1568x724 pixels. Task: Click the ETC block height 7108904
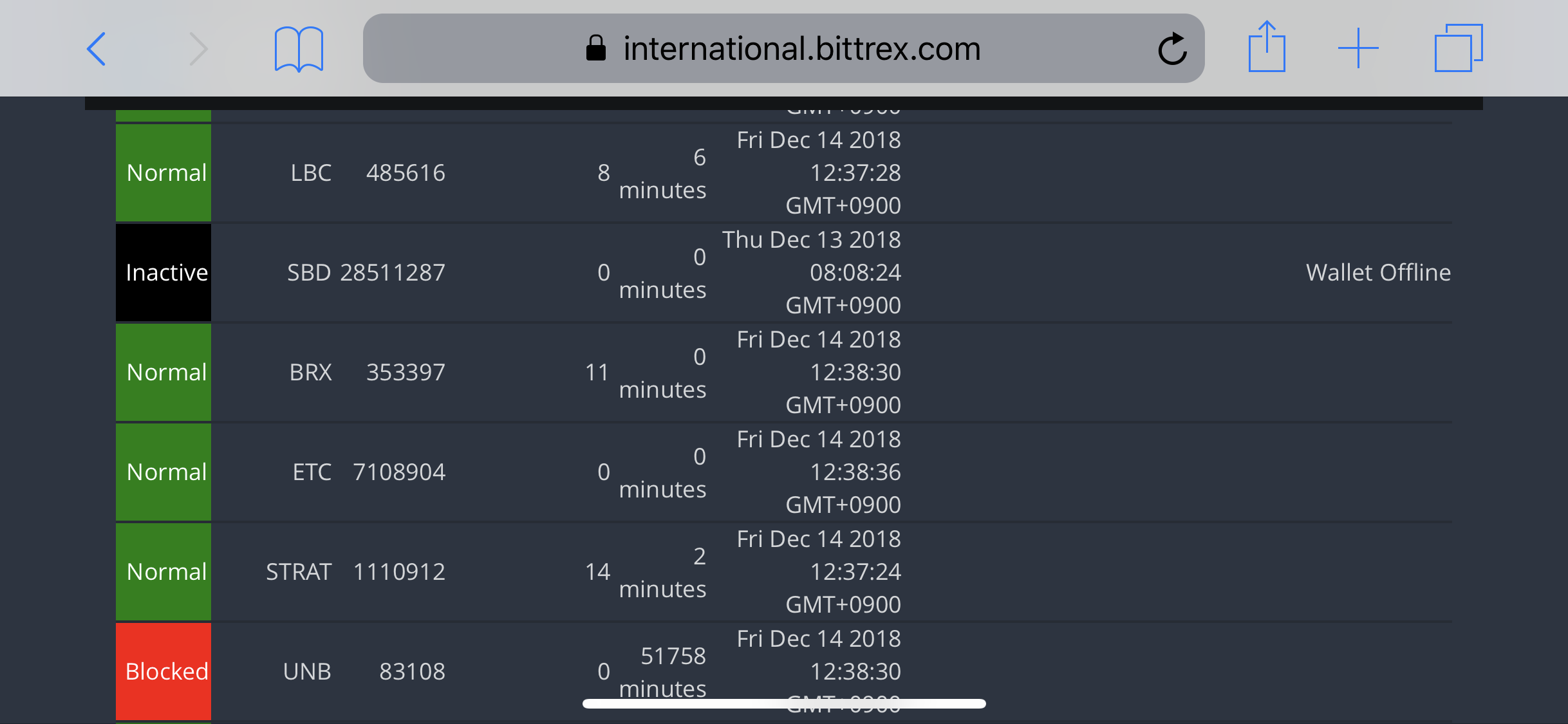(x=399, y=472)
